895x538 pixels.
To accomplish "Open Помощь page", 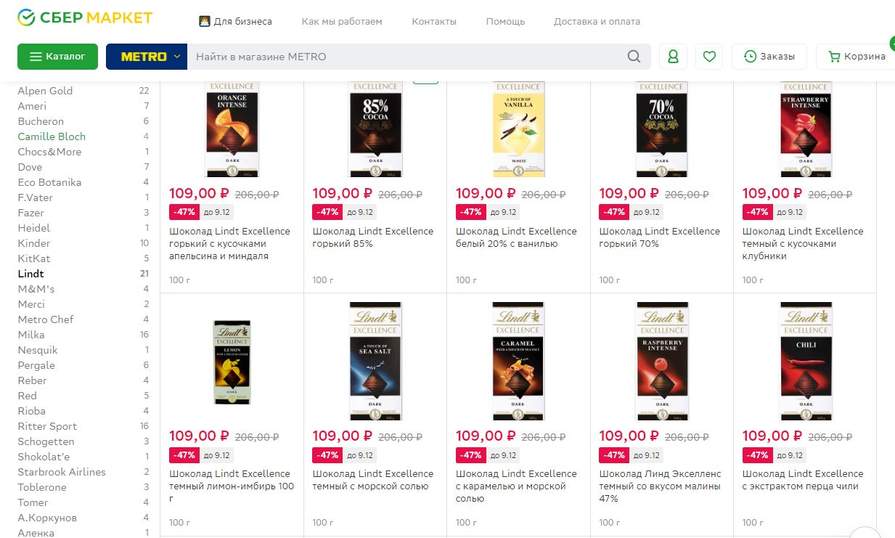I will coord(505,22).
